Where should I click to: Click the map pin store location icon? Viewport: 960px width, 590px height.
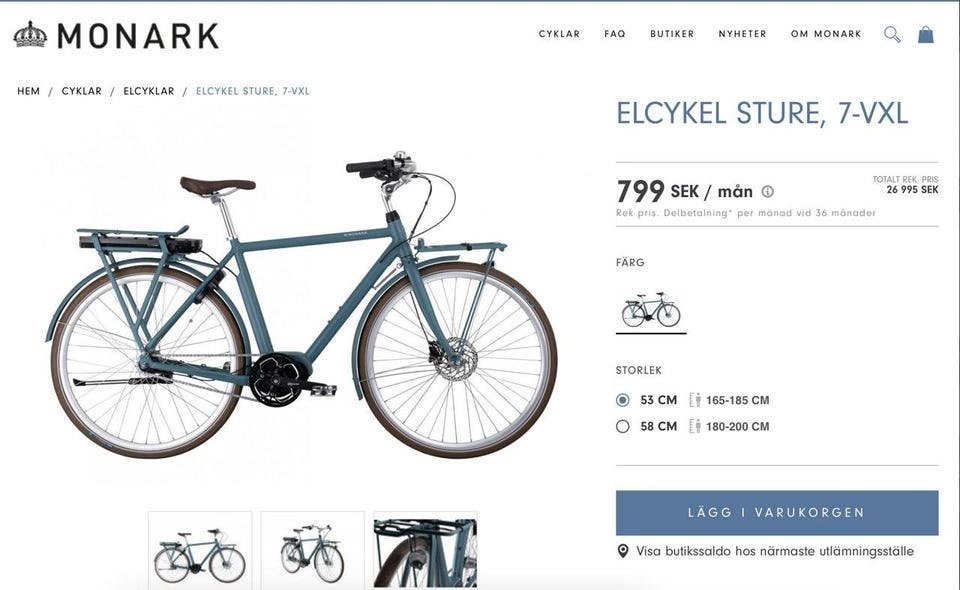click(x=623, y=551)
